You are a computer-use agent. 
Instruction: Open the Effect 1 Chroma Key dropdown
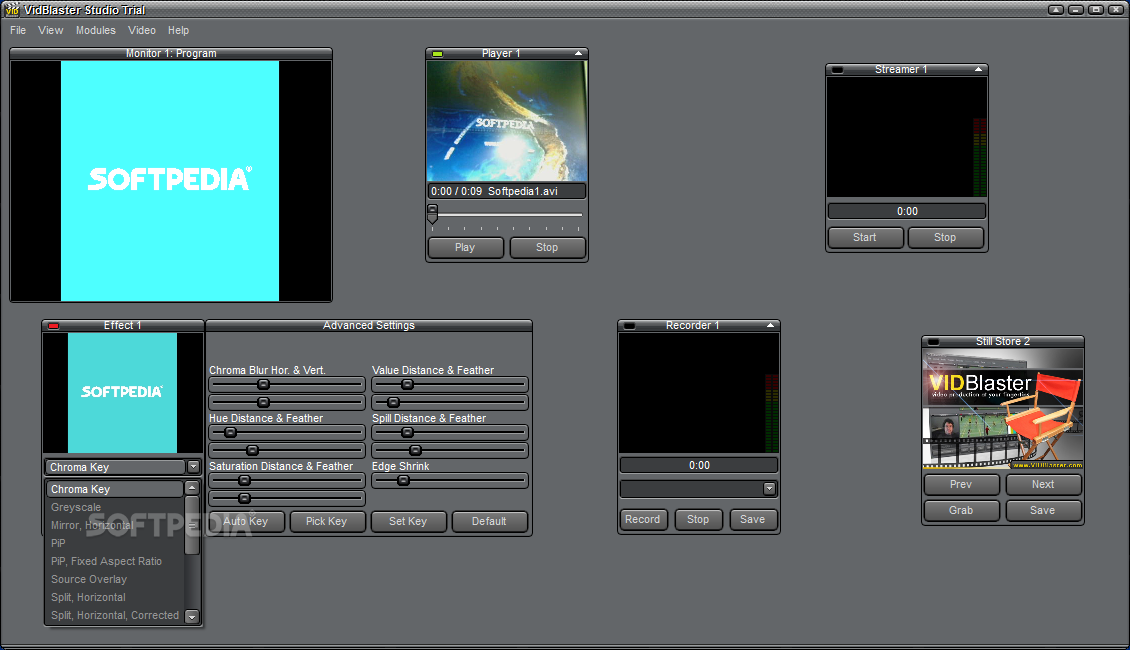click(193, 467)
